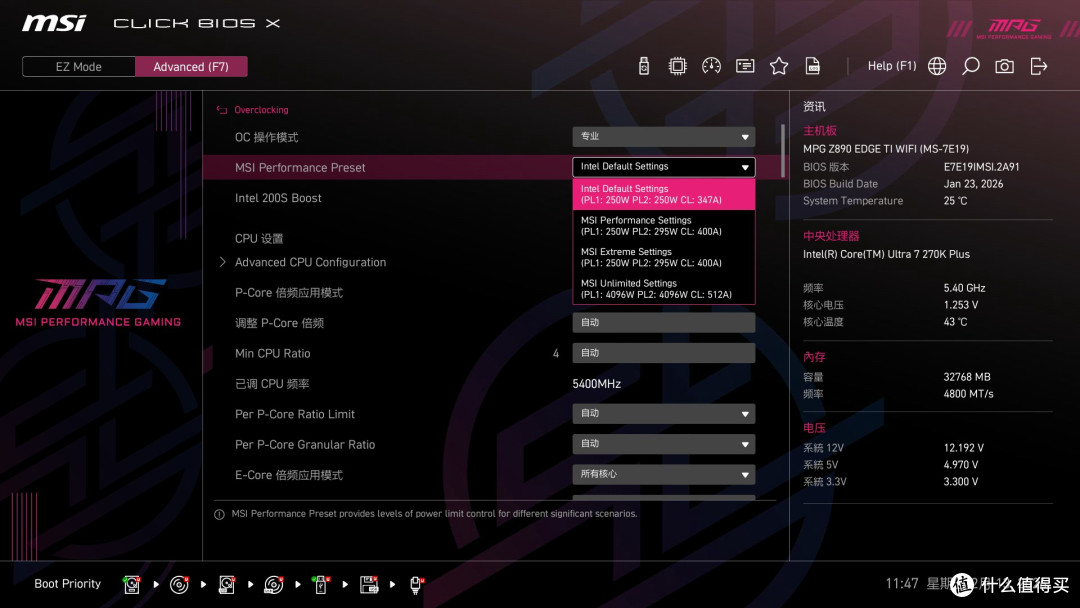Open the M-Flash USB BIOS update icon

tap(643, 66)
